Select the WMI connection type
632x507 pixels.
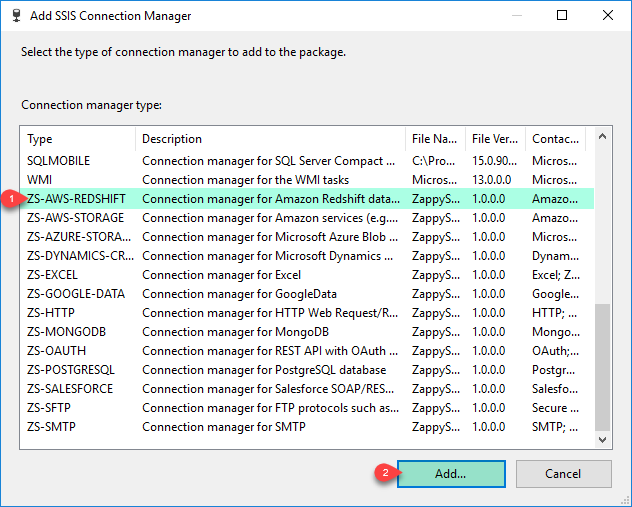tap(307, 180)
